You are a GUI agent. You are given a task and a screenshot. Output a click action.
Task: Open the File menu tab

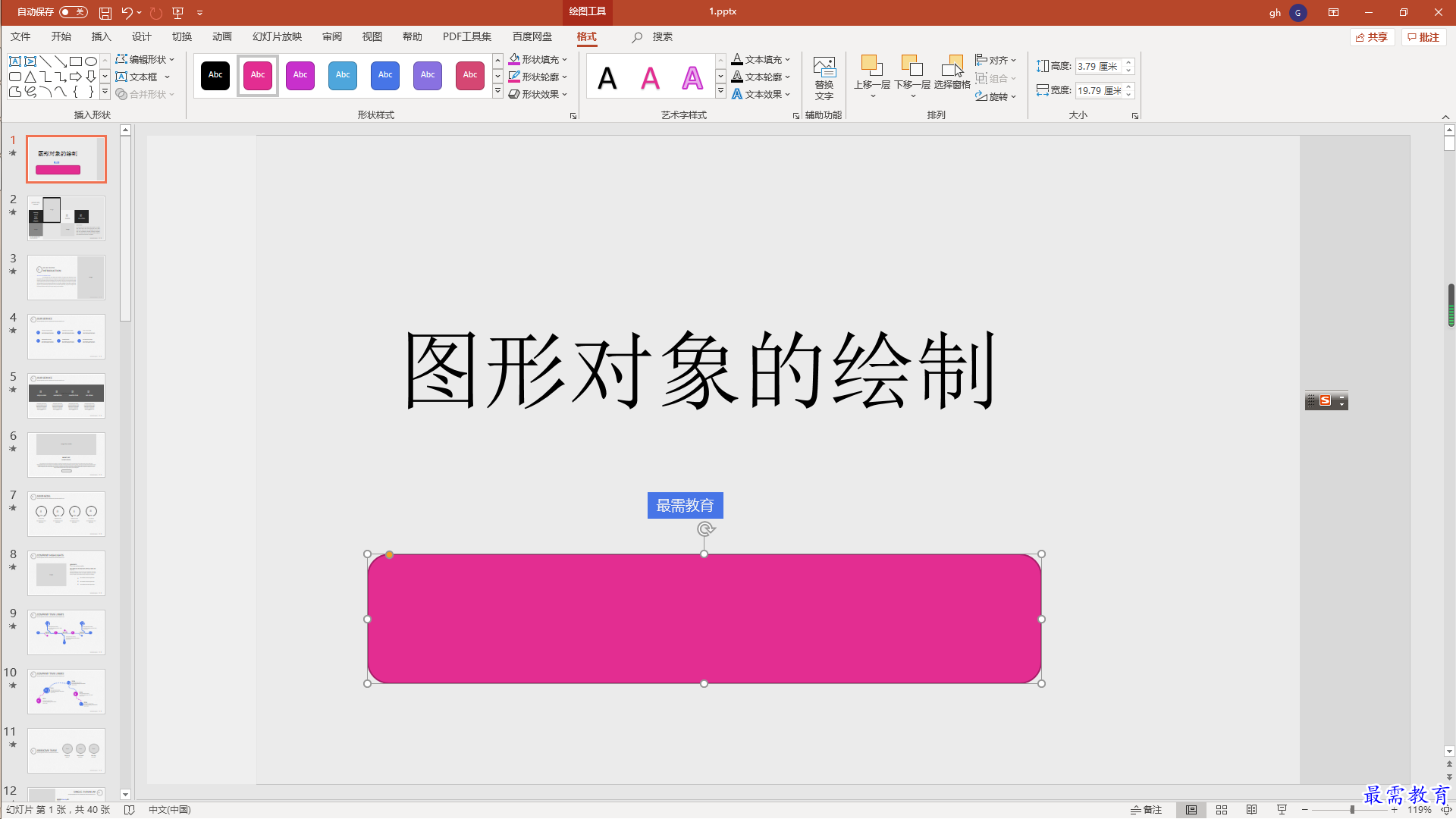(20, 36)
